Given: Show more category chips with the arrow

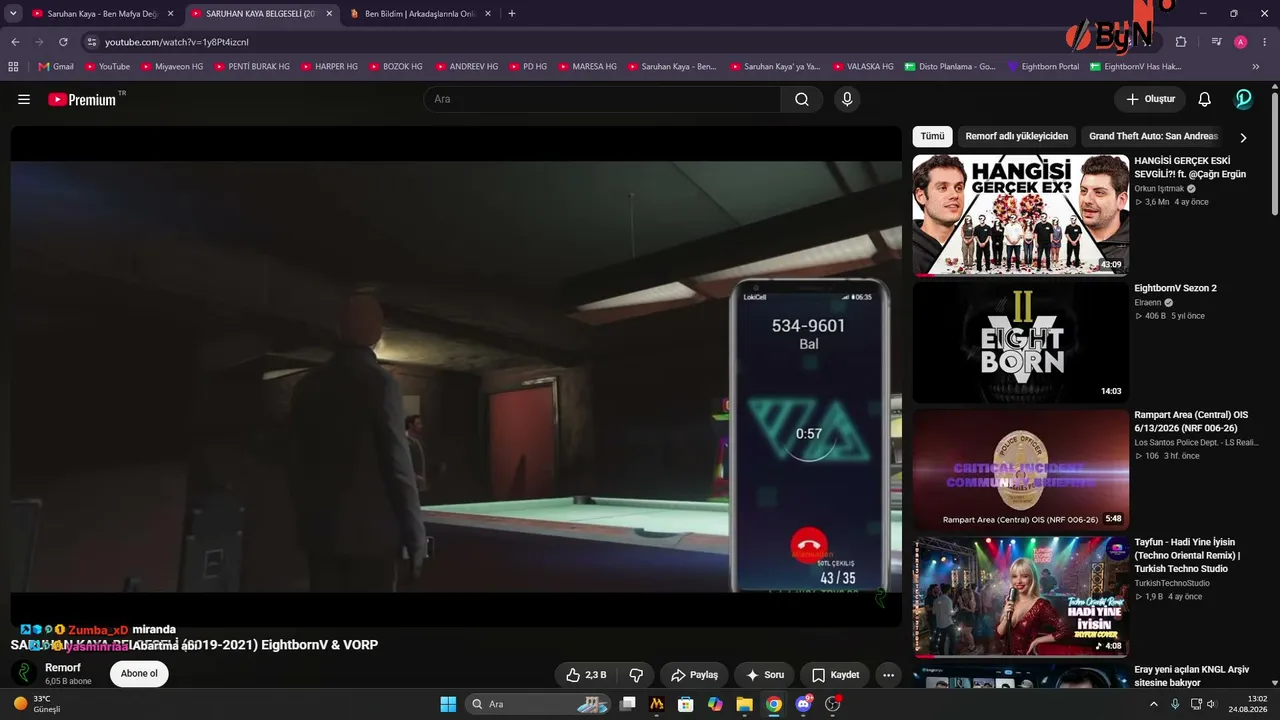Looking at the screenshot, I should click(x=1243, y=138).
